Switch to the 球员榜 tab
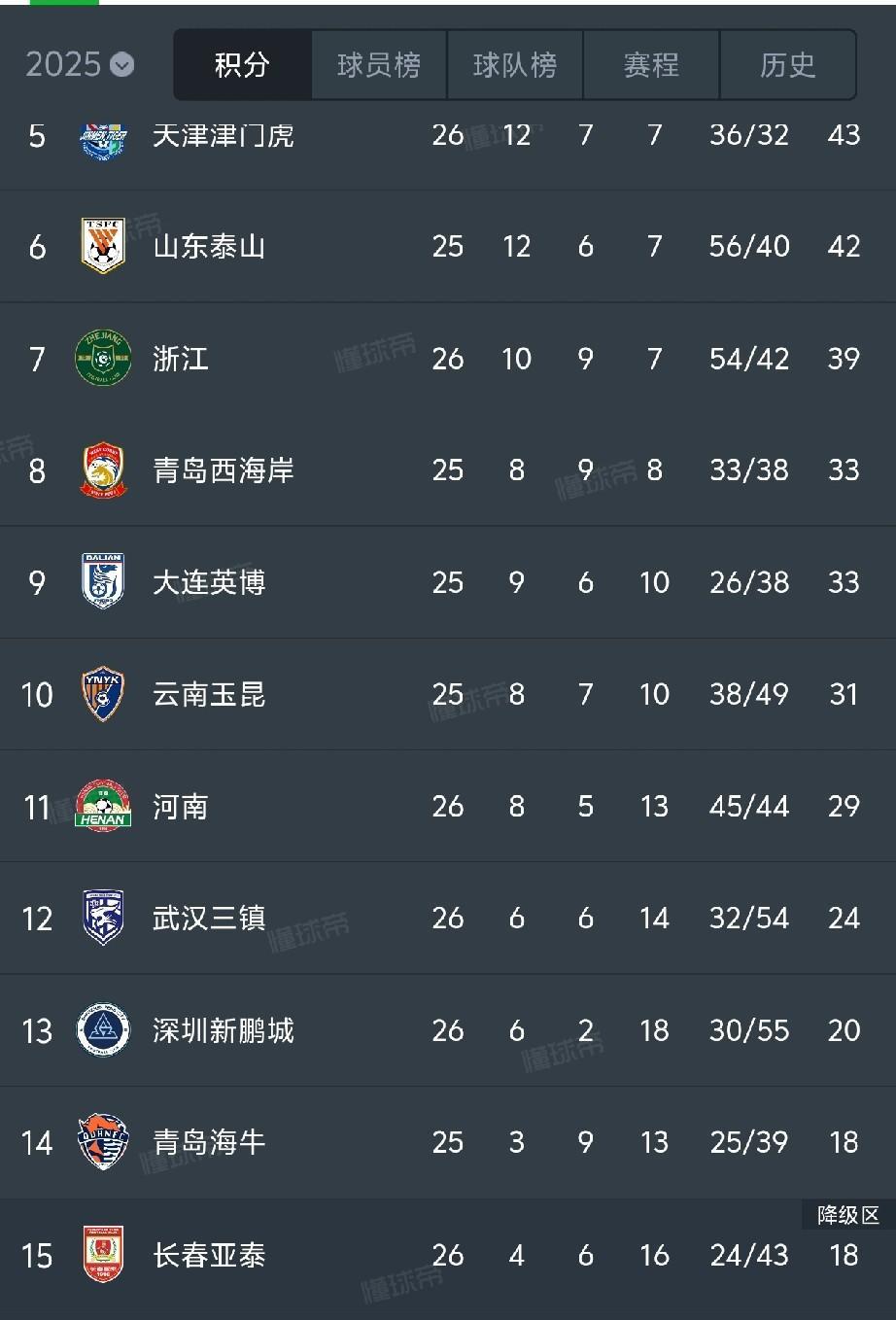Viewport: 896px width, 1320px height. coord(379,65)
